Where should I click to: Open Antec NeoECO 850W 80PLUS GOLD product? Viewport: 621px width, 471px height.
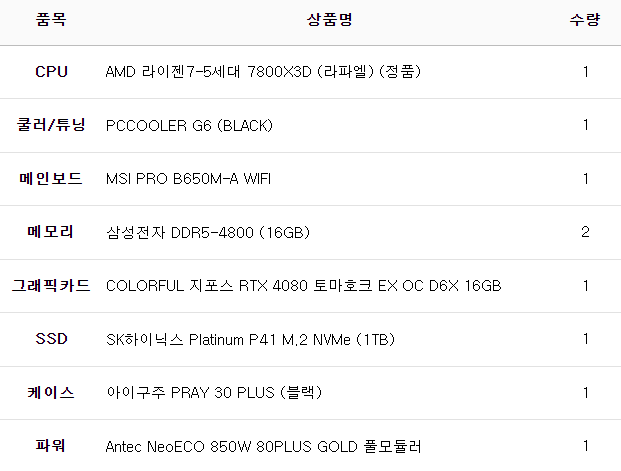(263, 446)
